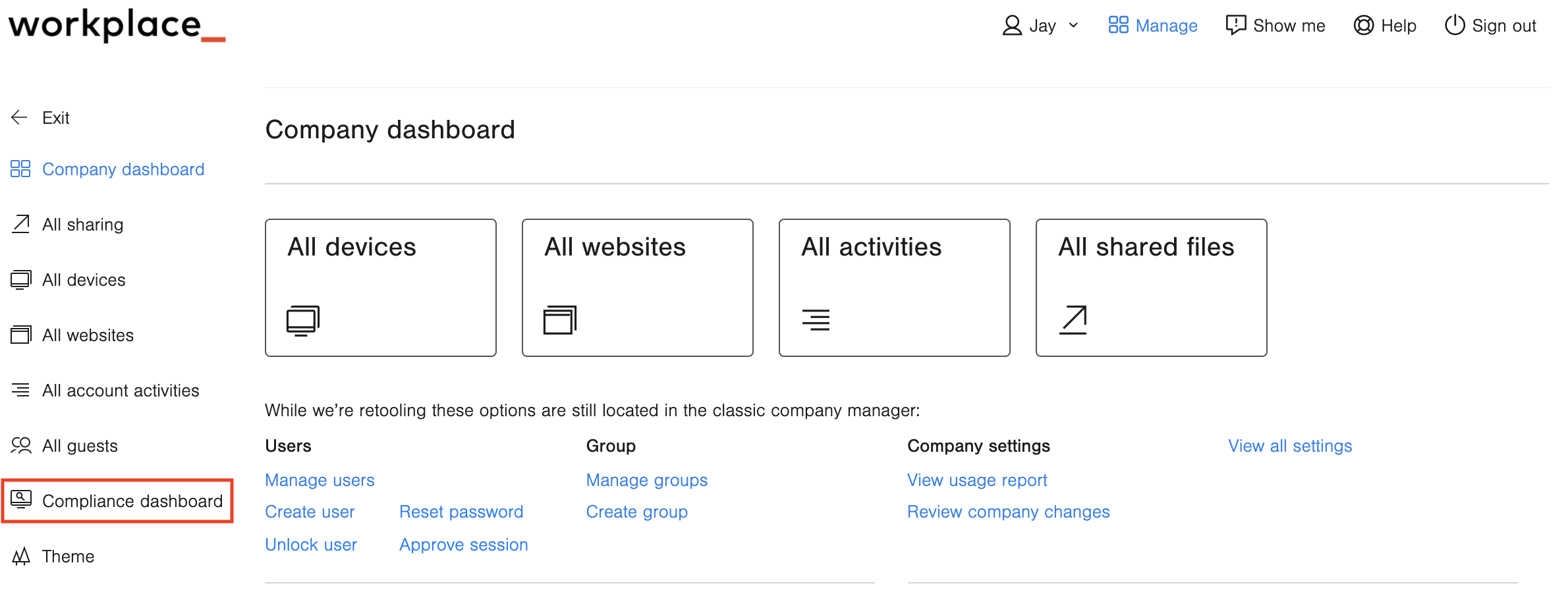Click the Show me speech bubble icon

click(x=1235, y=26)
